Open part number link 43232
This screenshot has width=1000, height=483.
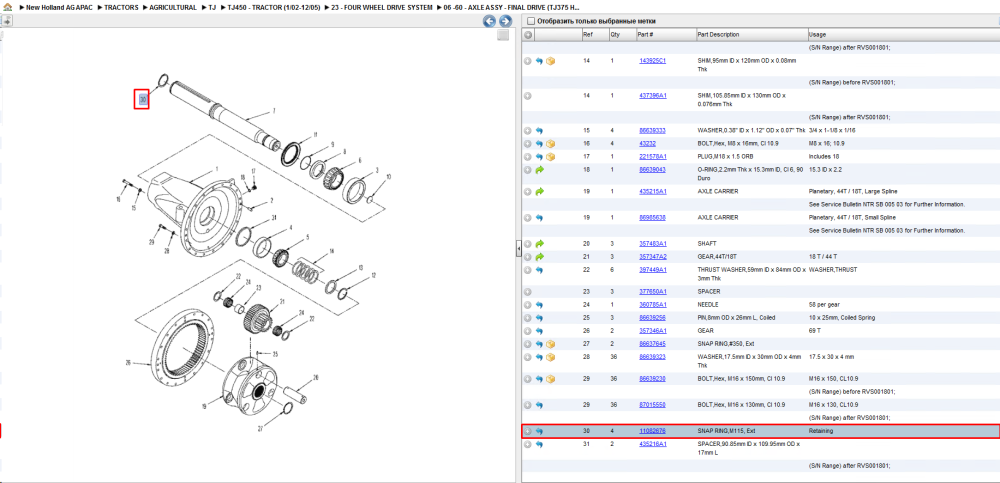point(647,144)
